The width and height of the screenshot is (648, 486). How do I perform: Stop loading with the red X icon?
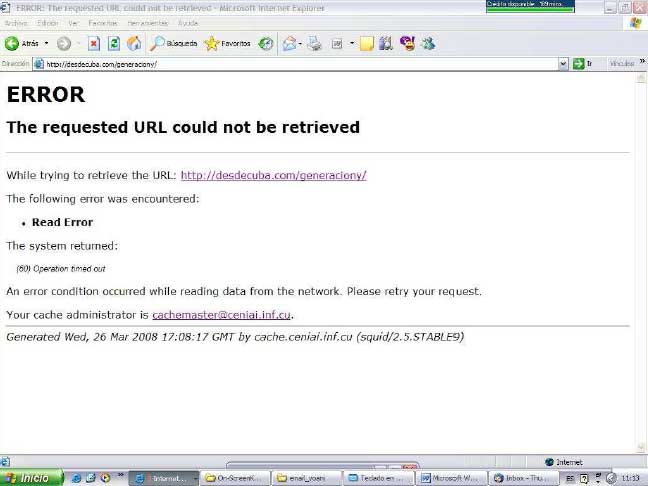(94, 43)
